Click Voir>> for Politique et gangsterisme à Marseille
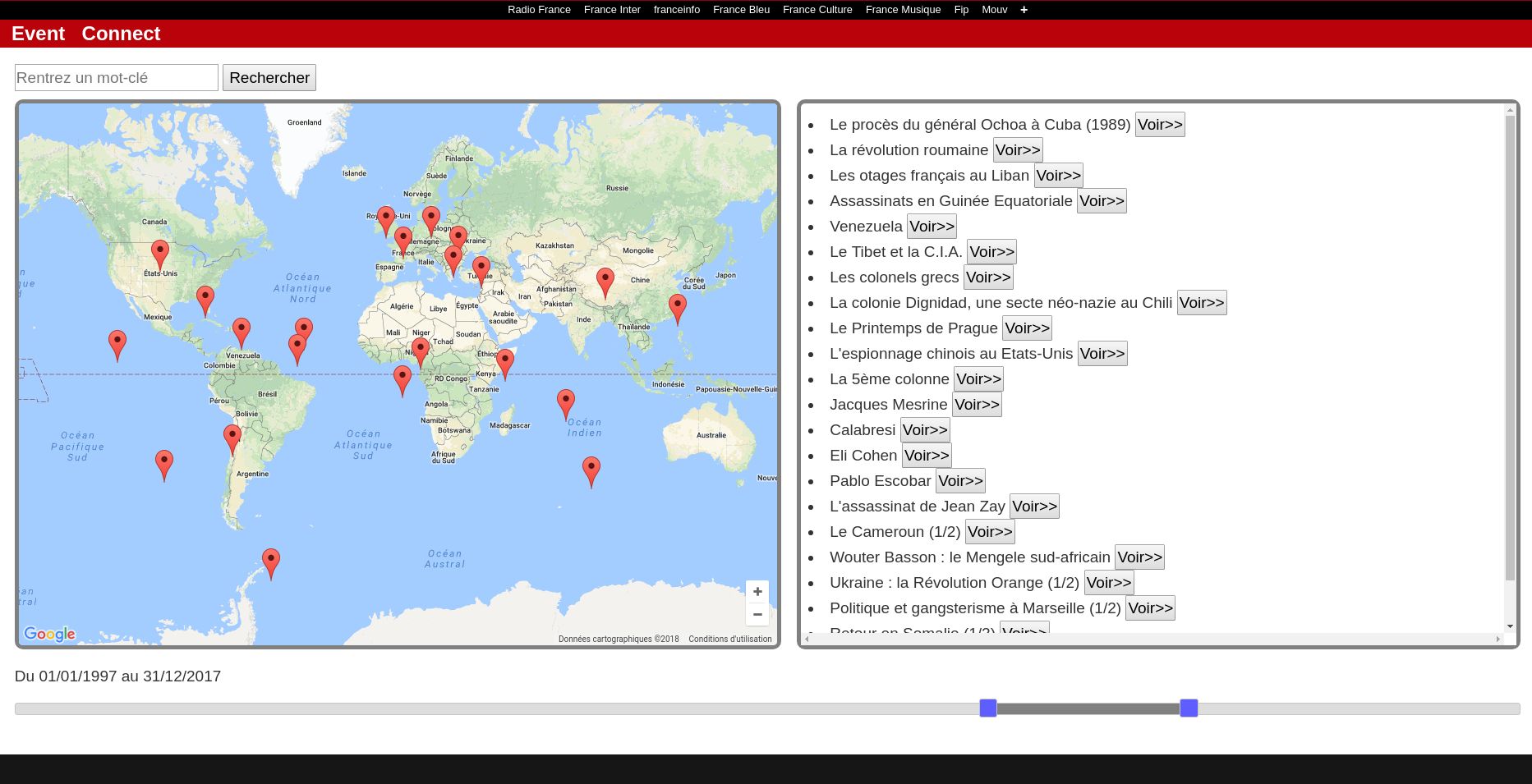The height and width of the screenshot is (784, 1532). click(1150, 608)
